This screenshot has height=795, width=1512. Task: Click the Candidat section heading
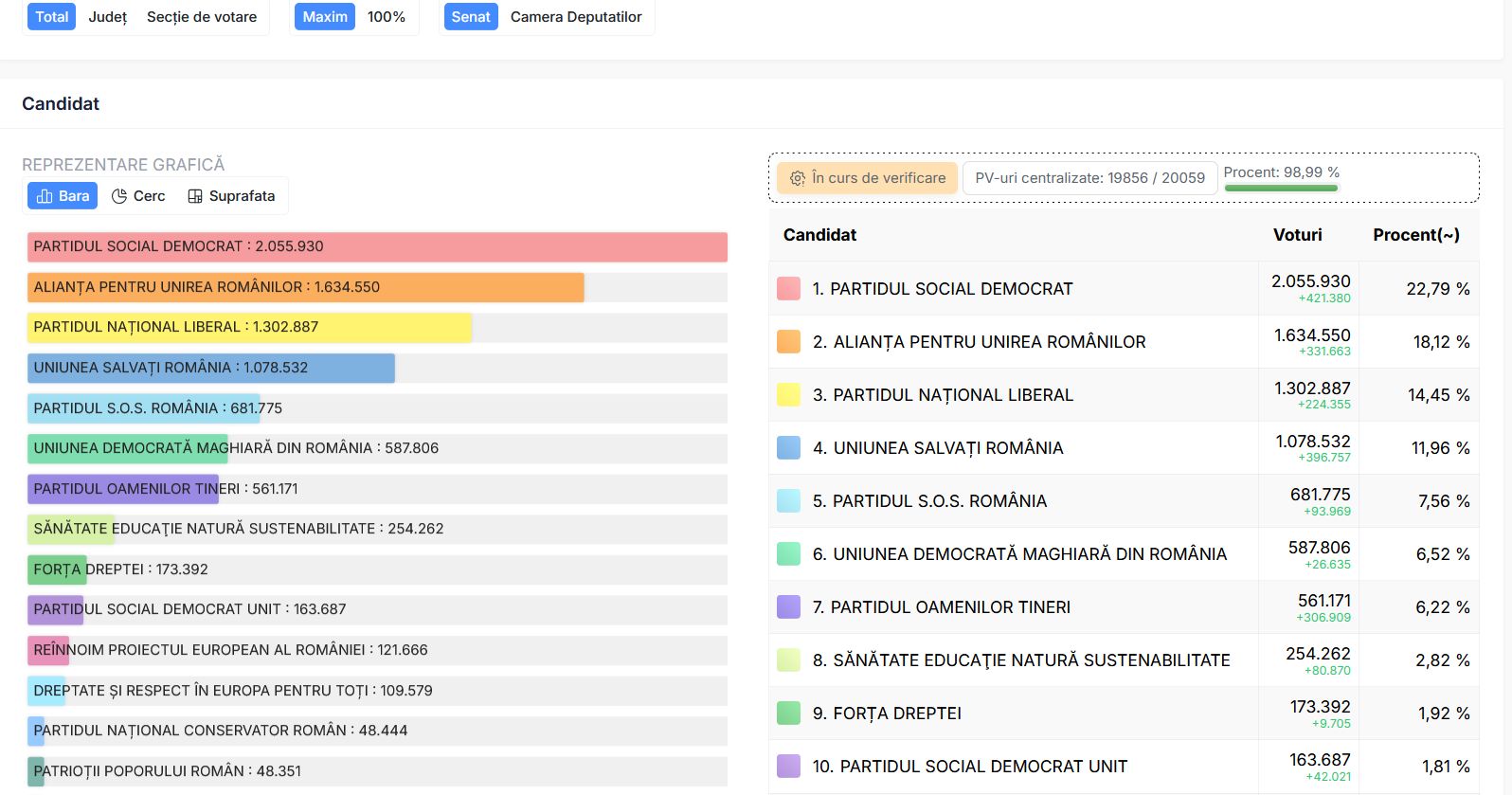tap(61, 104)
